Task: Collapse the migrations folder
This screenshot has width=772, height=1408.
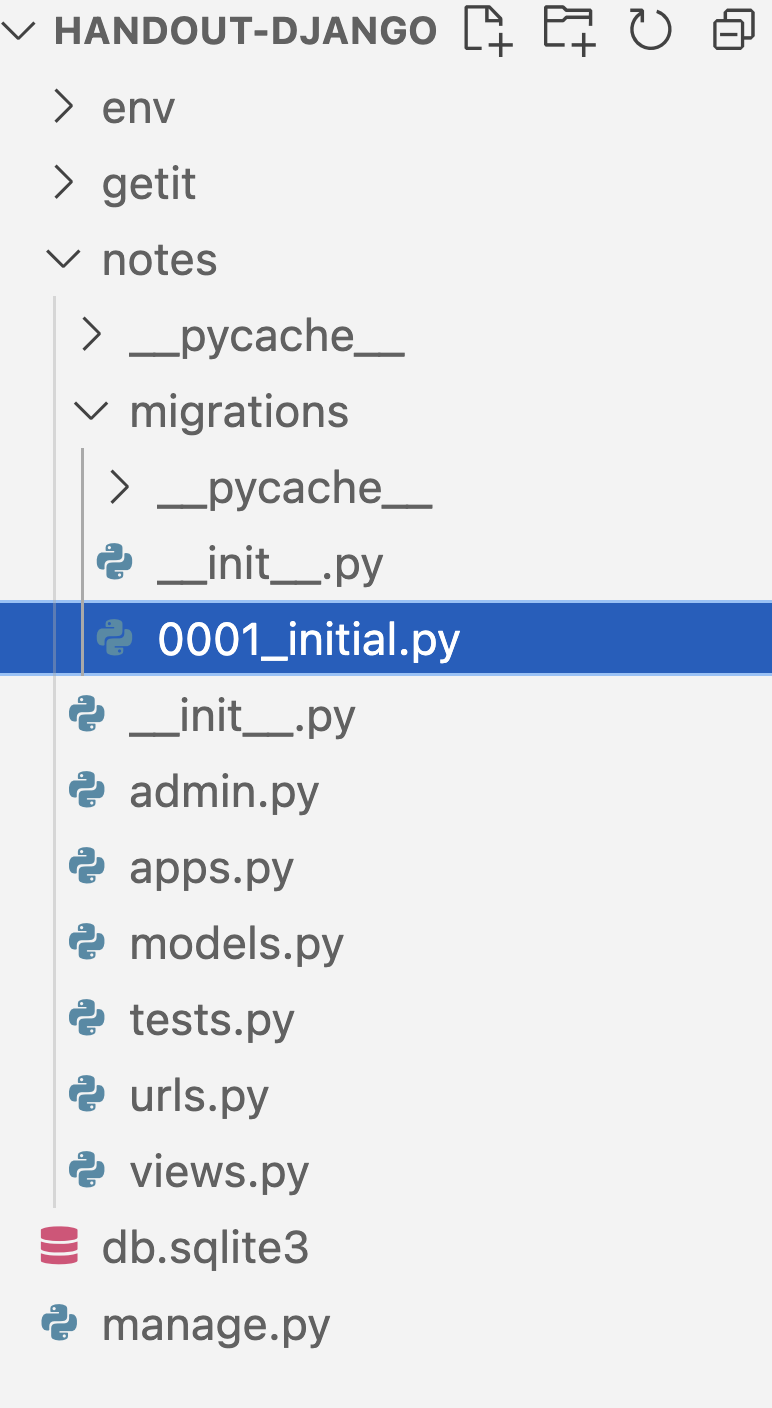Action: click(x=92, y=411)
